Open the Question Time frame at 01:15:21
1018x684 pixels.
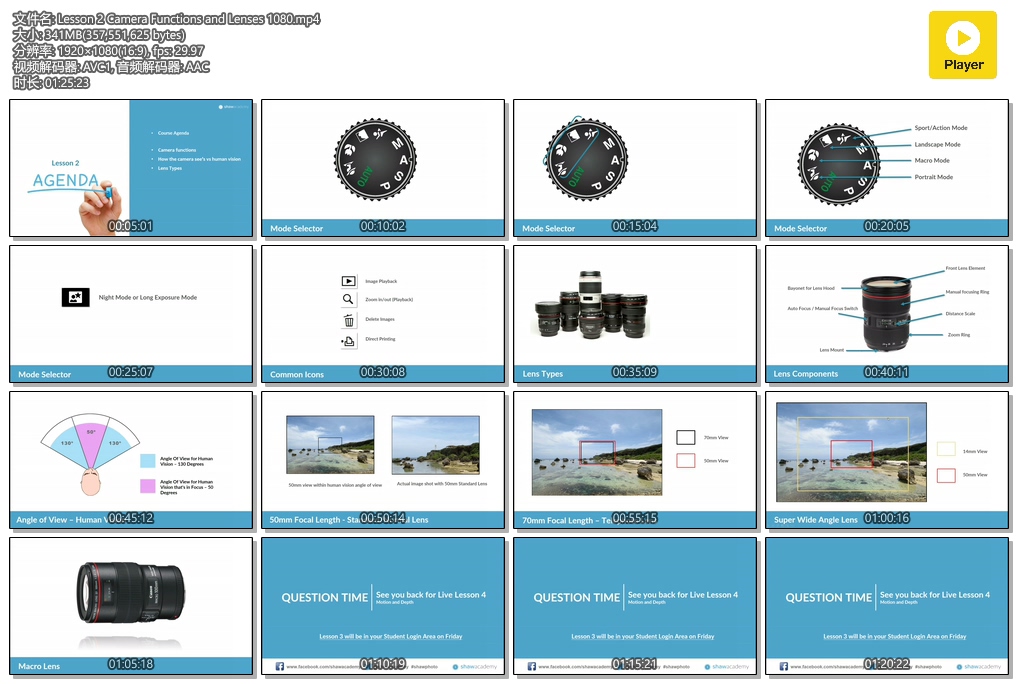pyautogui.click(x=635, y=606)
